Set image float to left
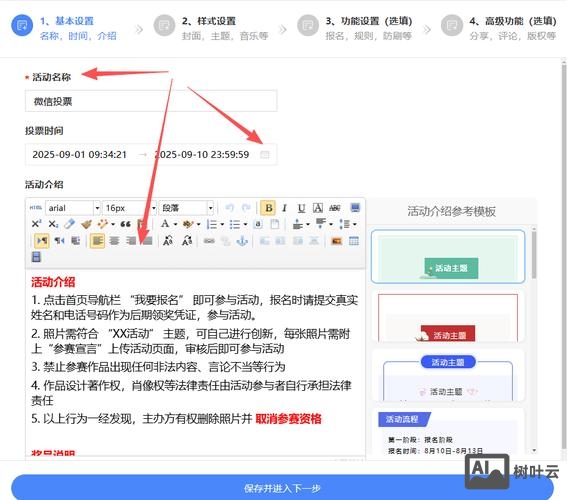This screenshot has height=500, width=567. 281,241
